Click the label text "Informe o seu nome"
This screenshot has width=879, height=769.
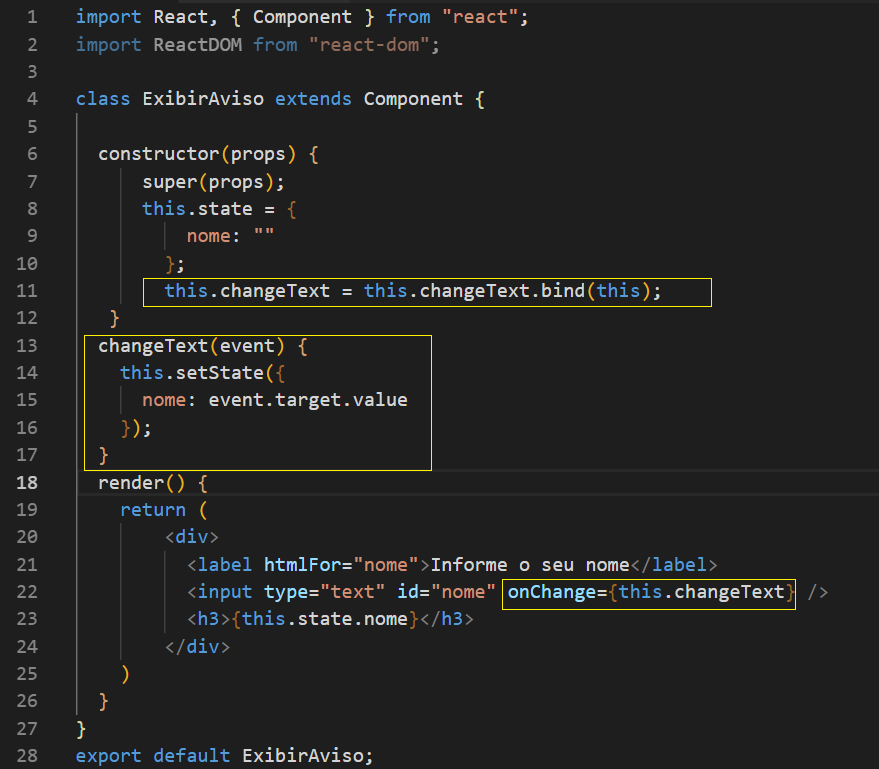(x=530, y=565)
